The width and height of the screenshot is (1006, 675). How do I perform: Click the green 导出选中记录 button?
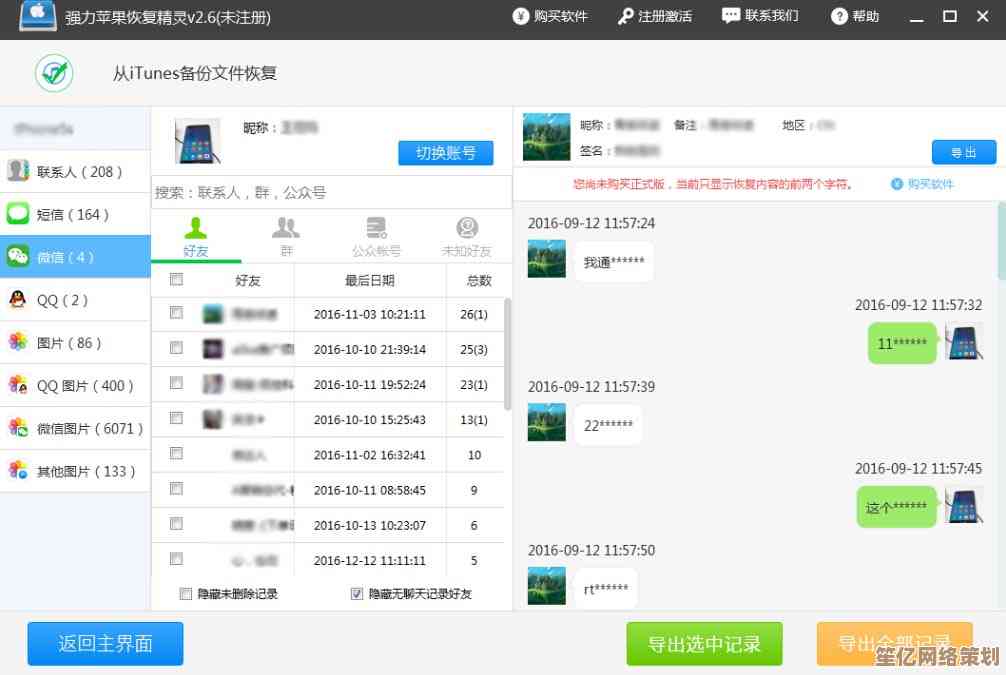click(704, 644)
